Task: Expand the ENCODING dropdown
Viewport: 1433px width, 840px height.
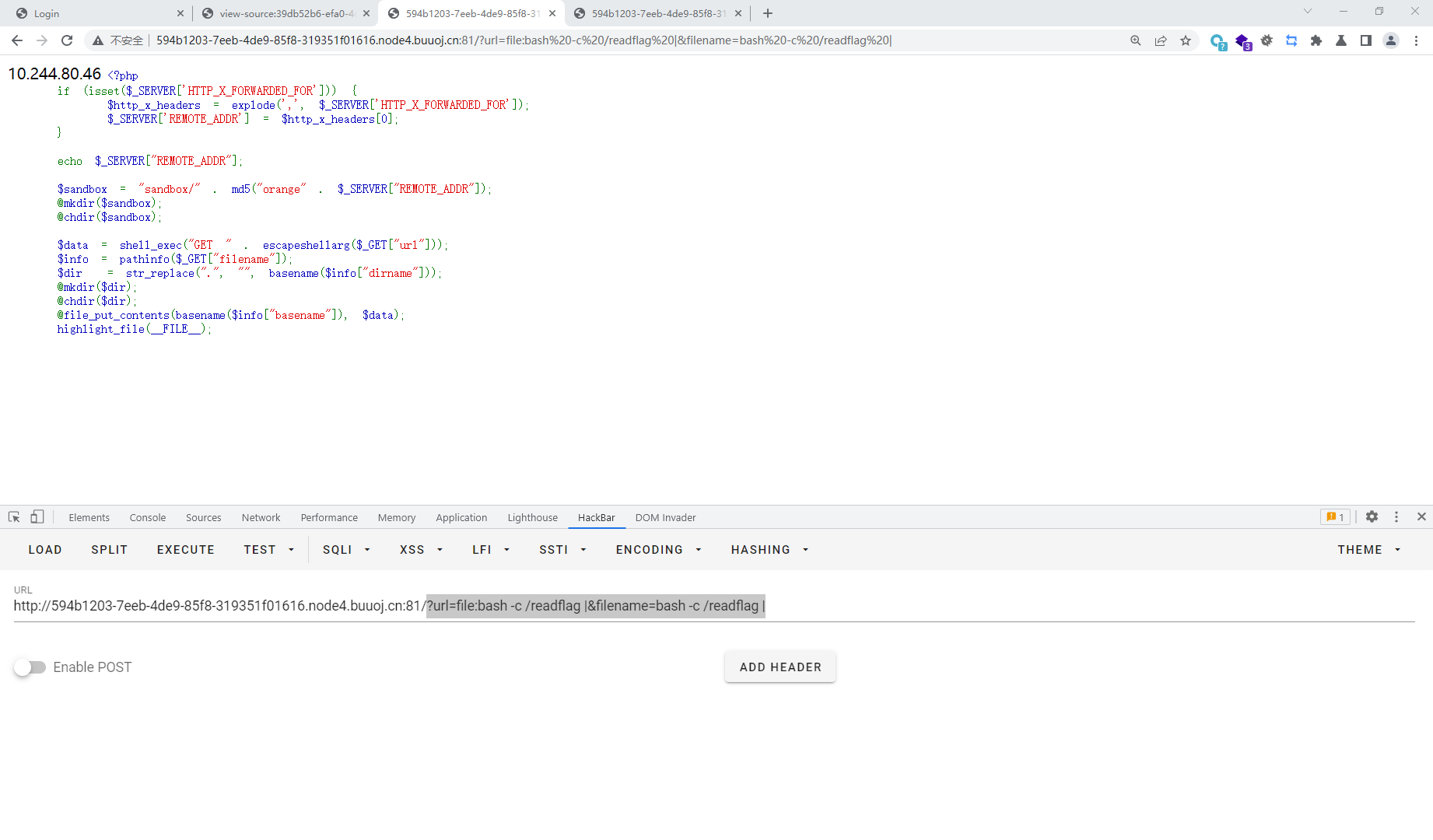Action: pos(659,549)
